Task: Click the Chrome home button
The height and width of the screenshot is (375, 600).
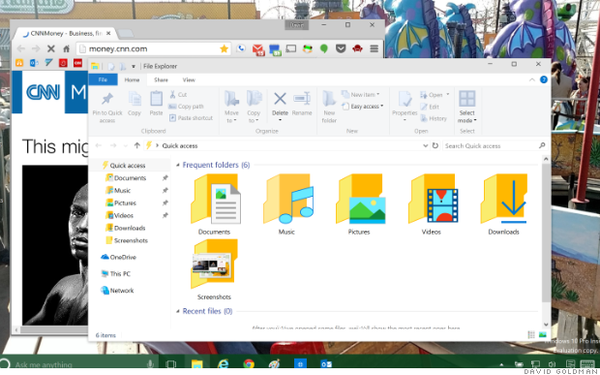Action: click(x=67, y=49)
